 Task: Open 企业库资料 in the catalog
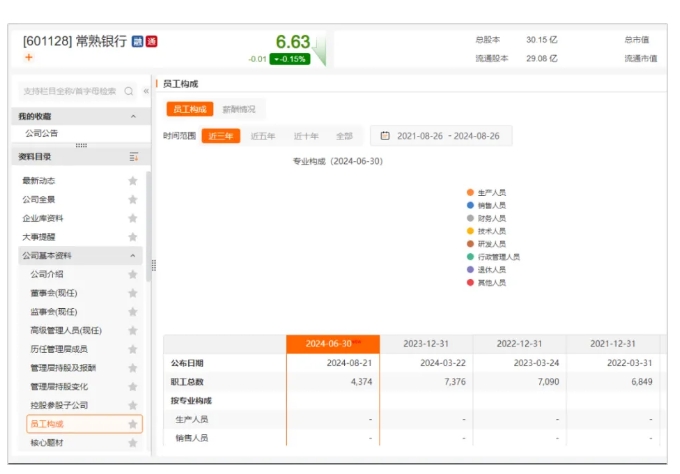42,218
